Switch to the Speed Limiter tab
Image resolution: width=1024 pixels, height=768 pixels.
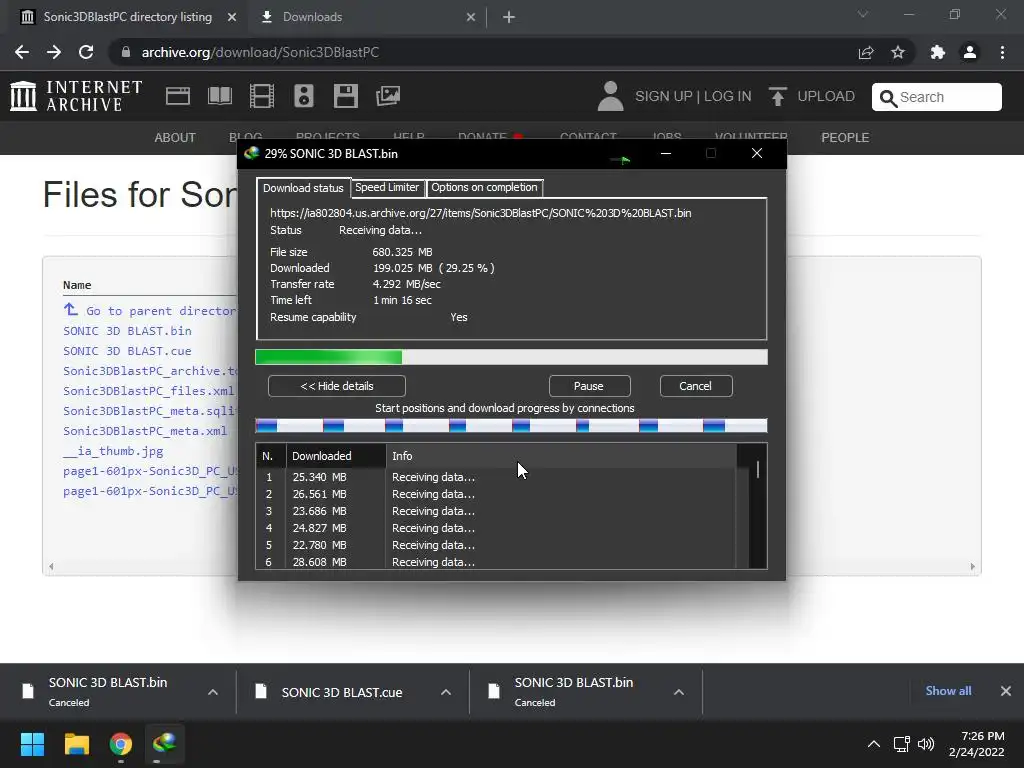coord(387,187)
